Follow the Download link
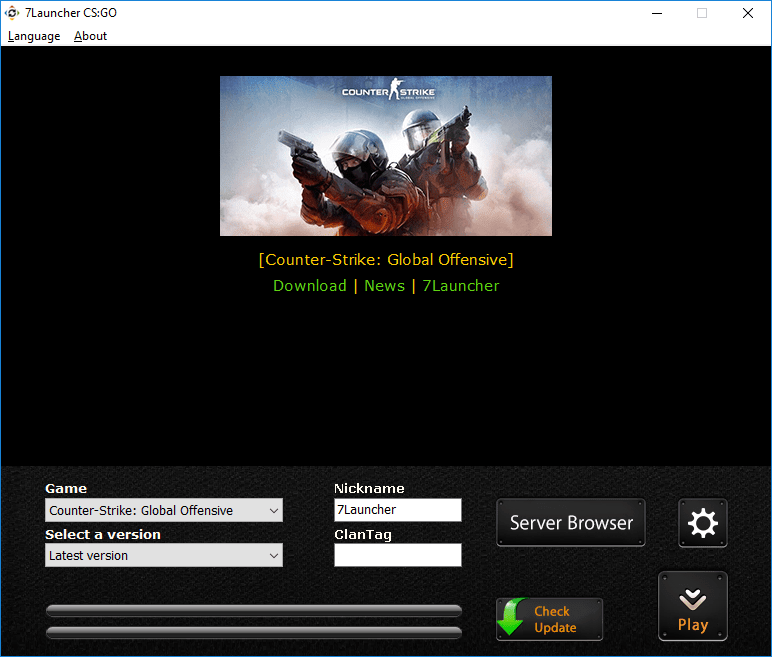 tap(310, 286)
